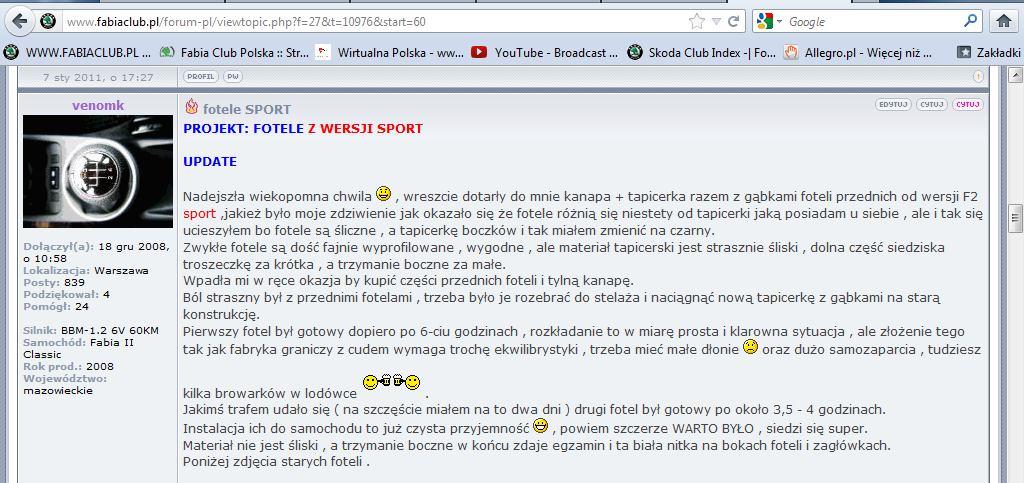This screenshot has height=483, width=1024.
Task: Open user profile venomk
Action: pyautogui.click(x=98, y=106)
